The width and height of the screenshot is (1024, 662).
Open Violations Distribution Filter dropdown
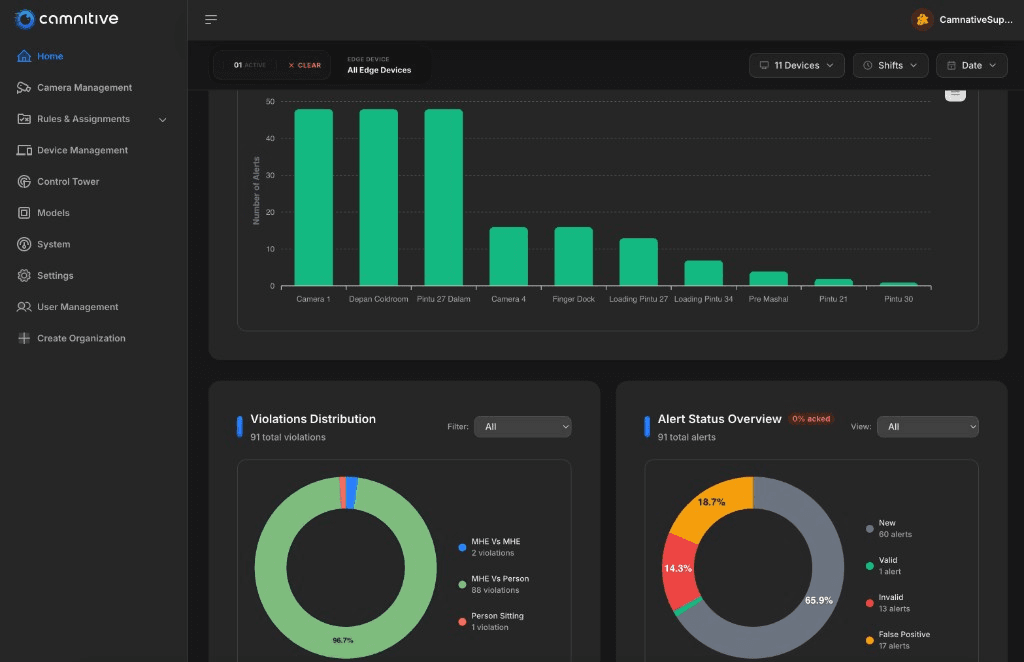pyautogui.click(x=522, y=426)
